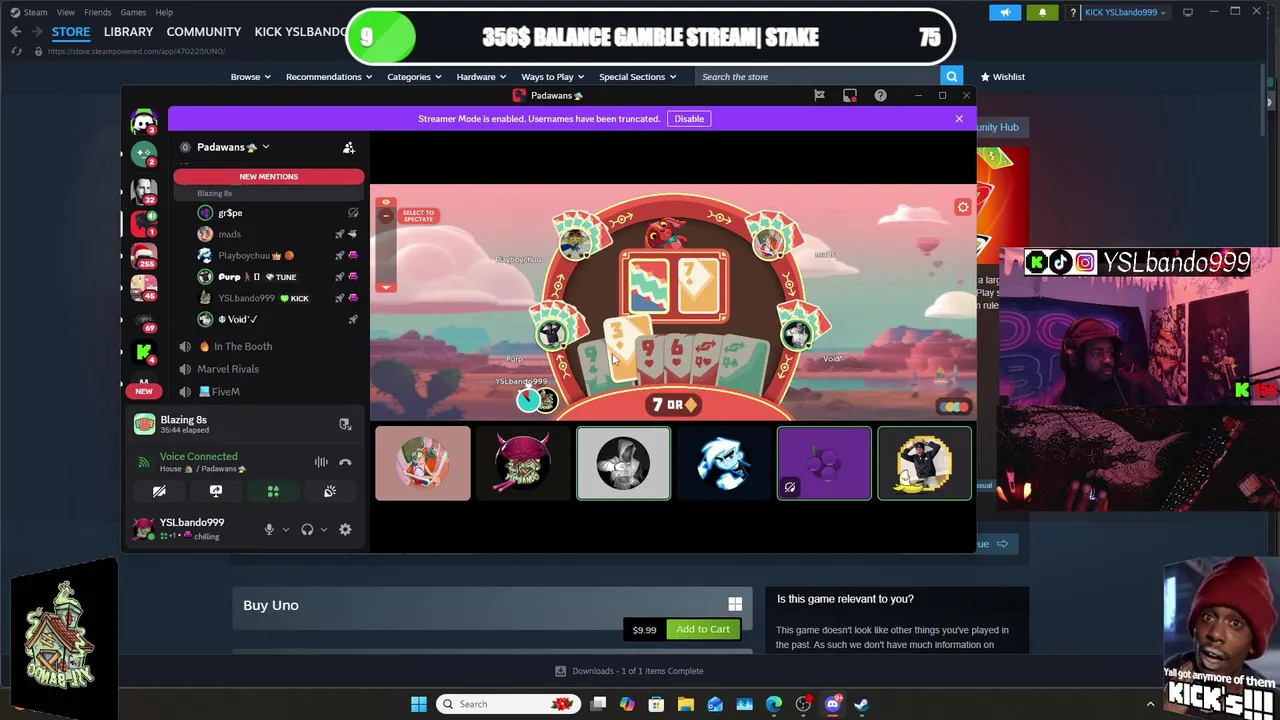The height and width of the screenshot is (720, 1280).
Task: Expand the Categories dropdown in Steam store
Action: pos(415,77)
